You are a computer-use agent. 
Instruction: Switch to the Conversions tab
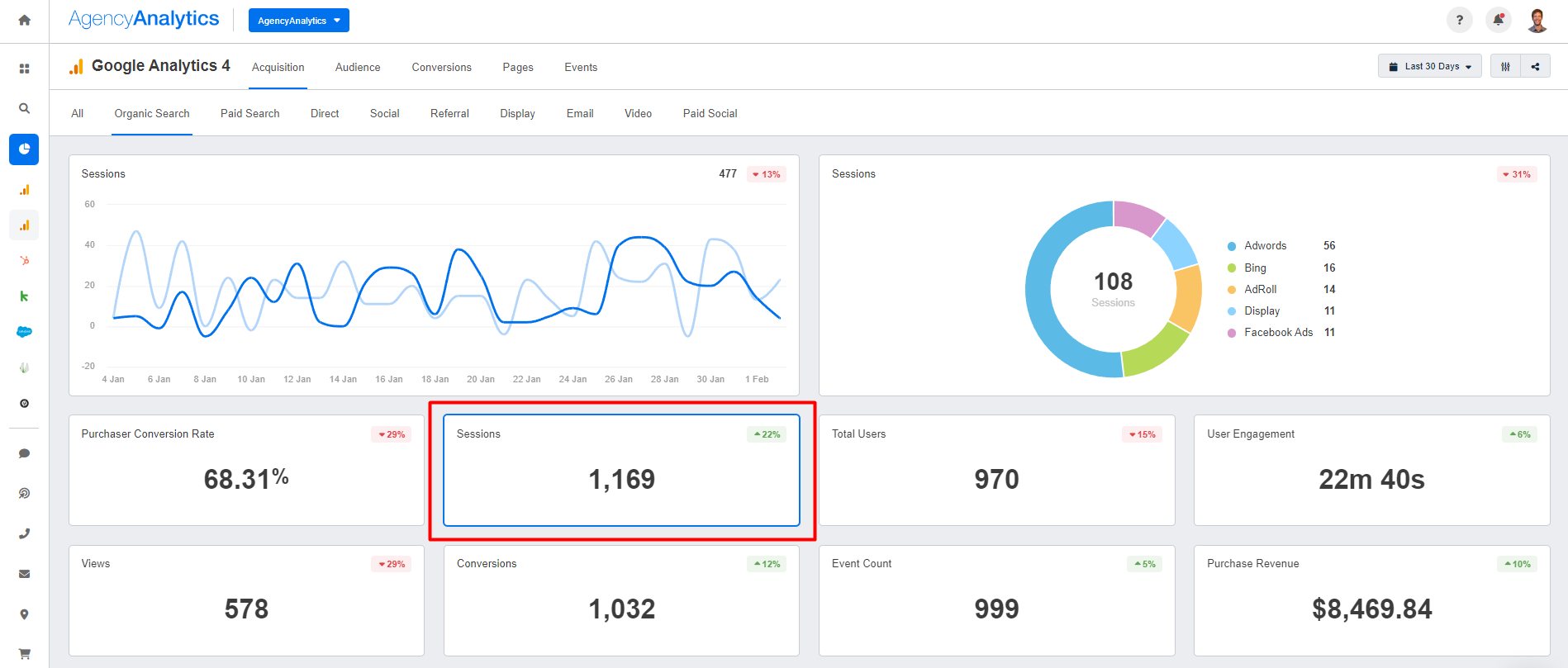pyautogui.click(x=441, y=68)
